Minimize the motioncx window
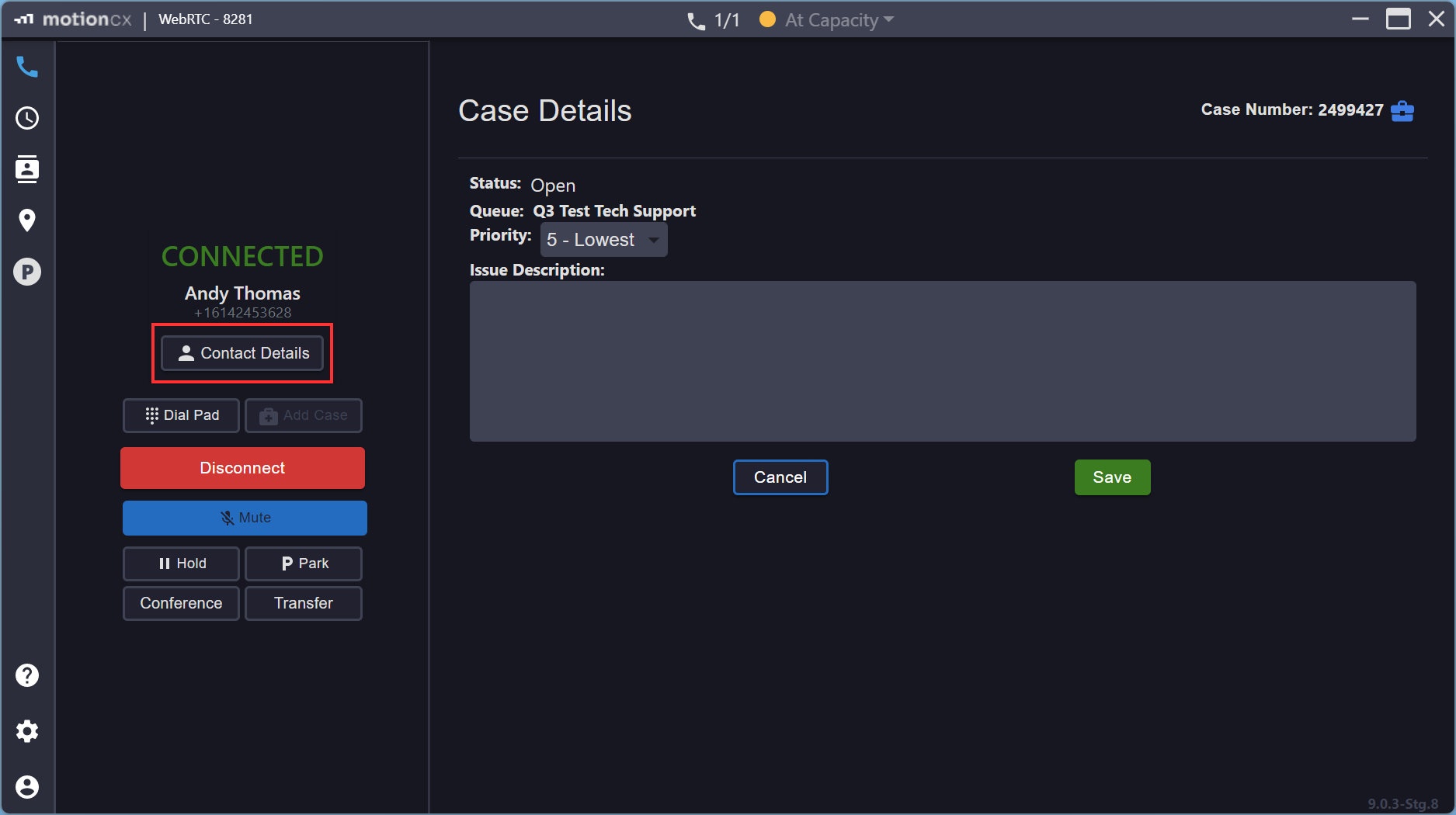The image size is (1456, 815). pos(1360,19)
